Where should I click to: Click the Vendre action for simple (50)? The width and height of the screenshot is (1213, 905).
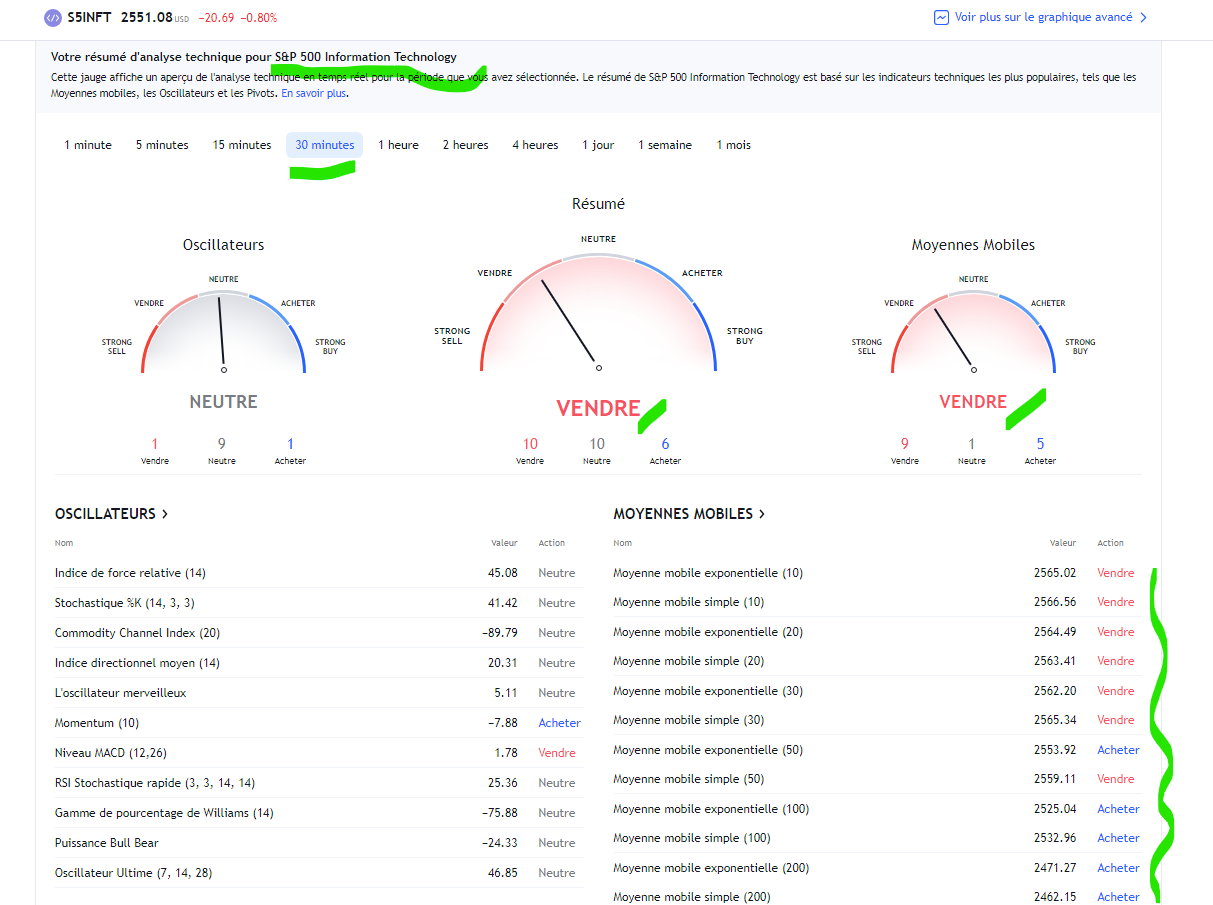pos(1116,779)
